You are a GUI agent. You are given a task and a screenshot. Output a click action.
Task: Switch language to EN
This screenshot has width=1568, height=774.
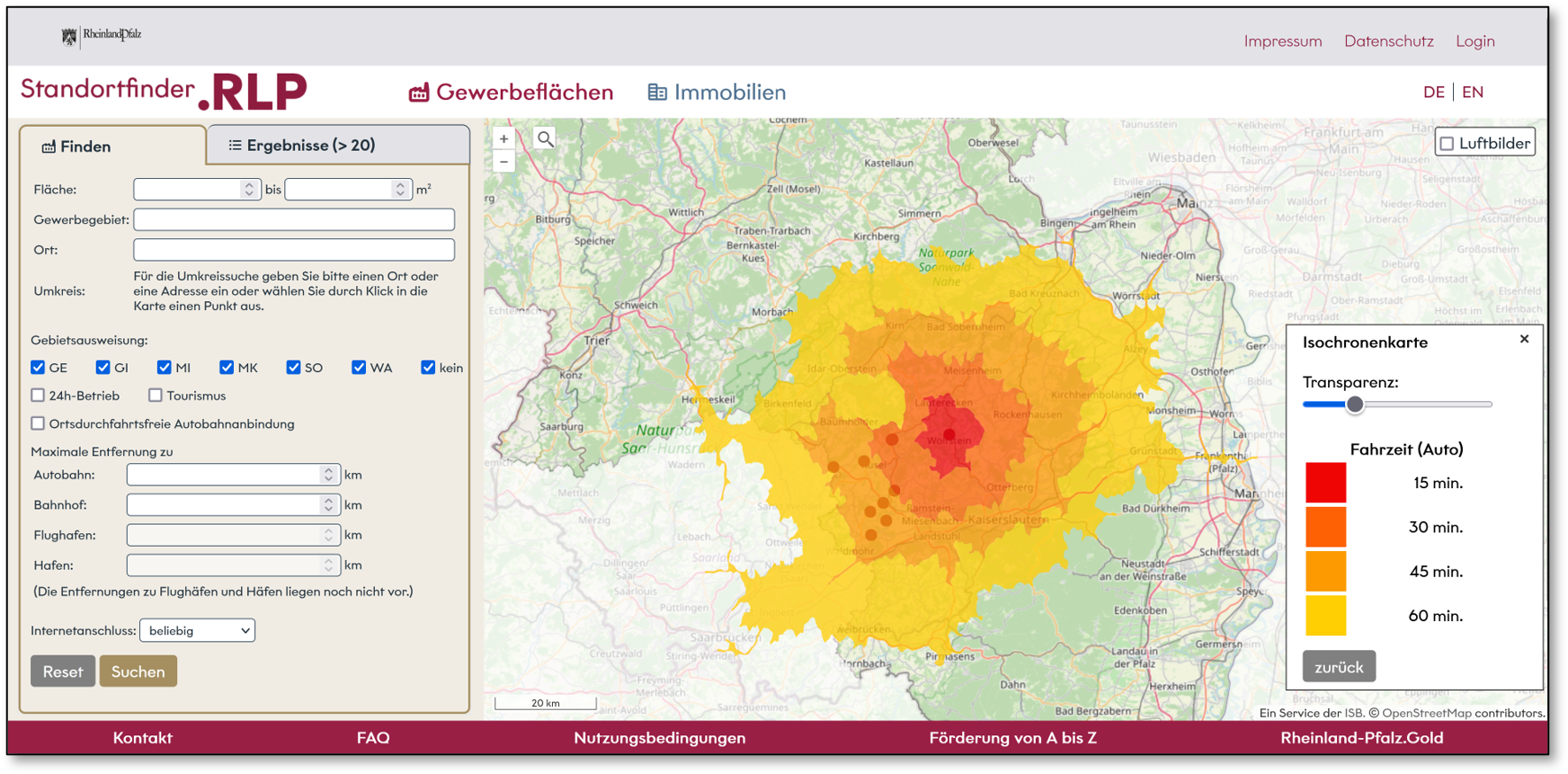click(x=1473, y=92)
